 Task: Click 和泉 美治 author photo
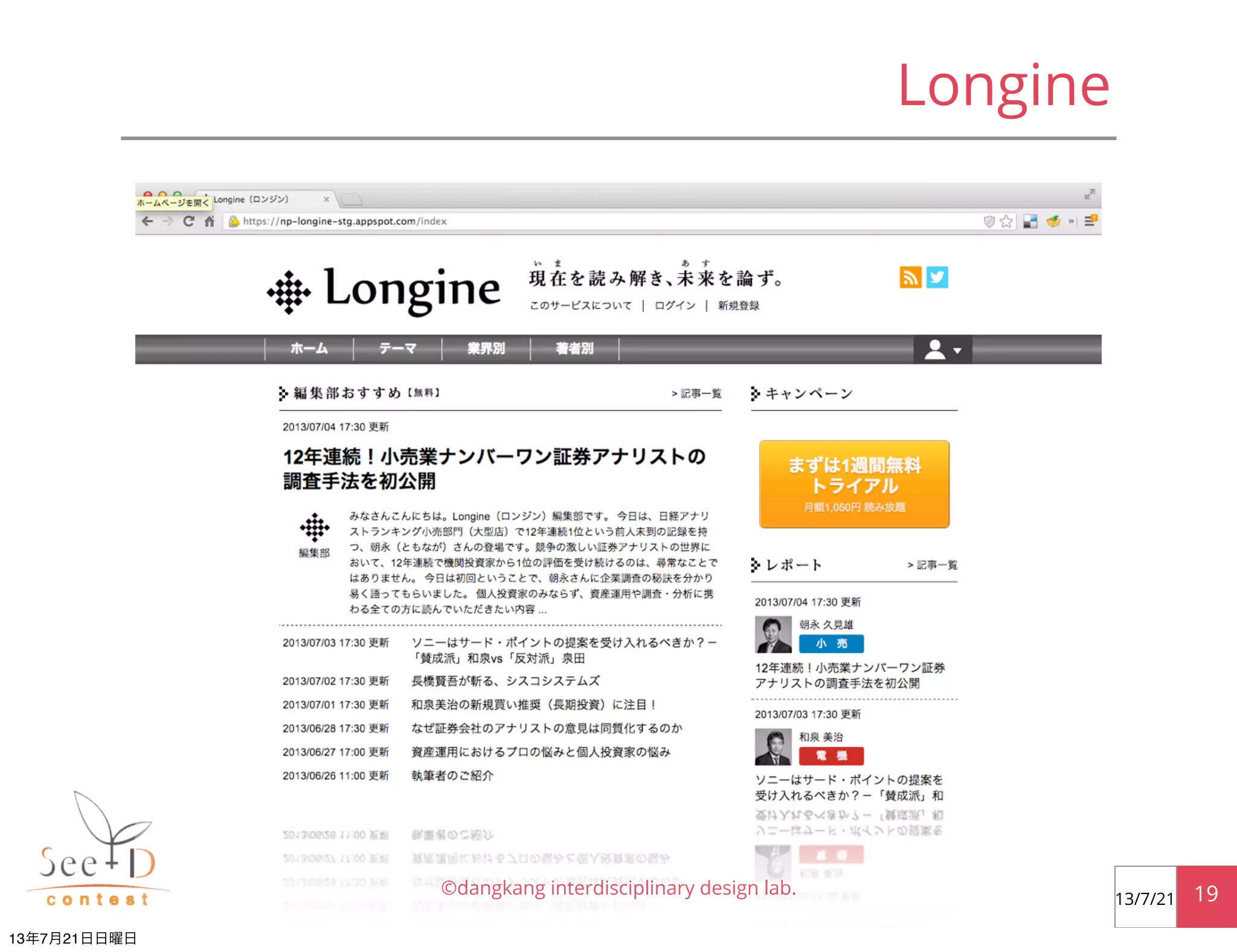(773, 747)
